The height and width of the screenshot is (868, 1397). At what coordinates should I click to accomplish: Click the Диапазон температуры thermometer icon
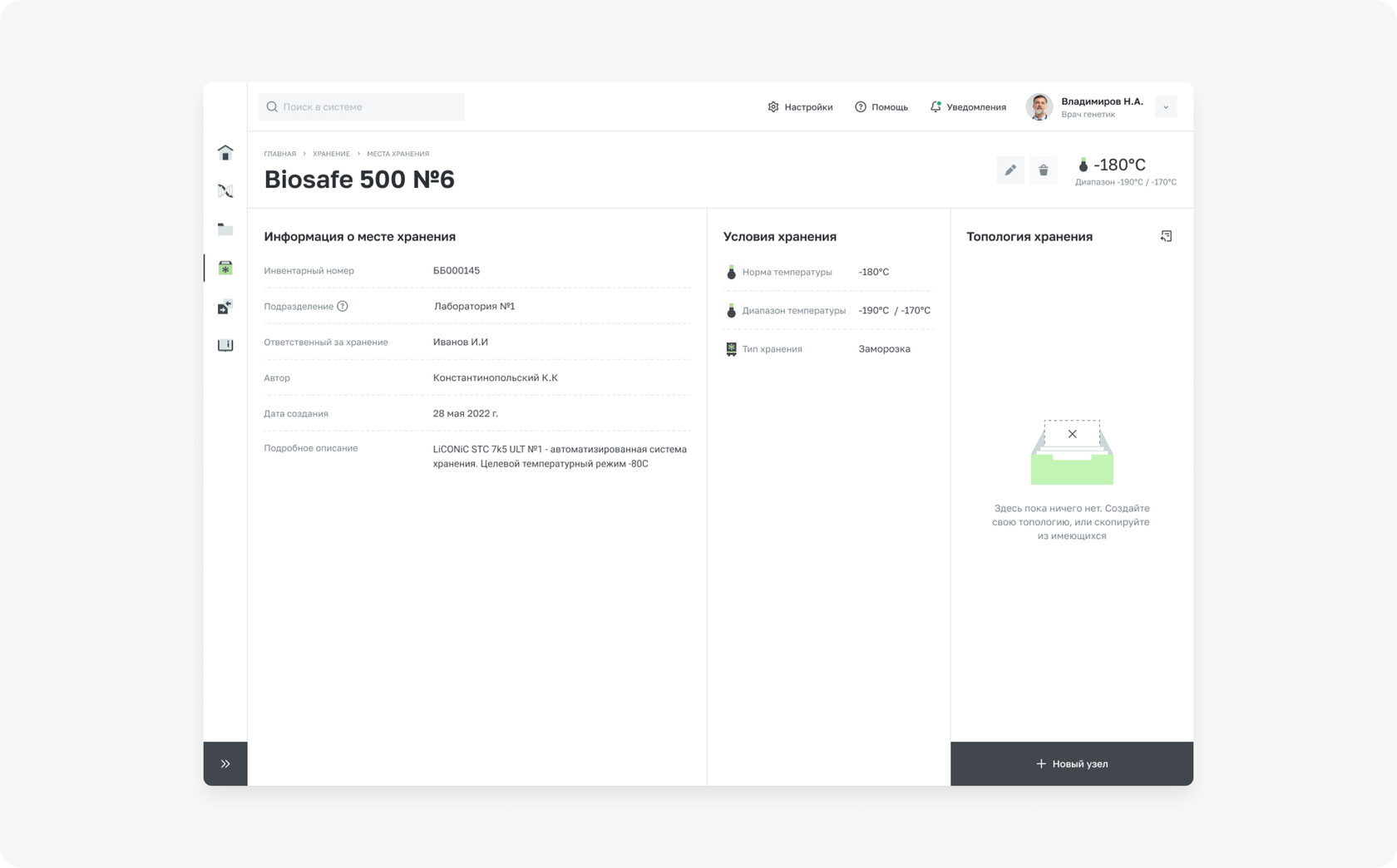(731, 310)
